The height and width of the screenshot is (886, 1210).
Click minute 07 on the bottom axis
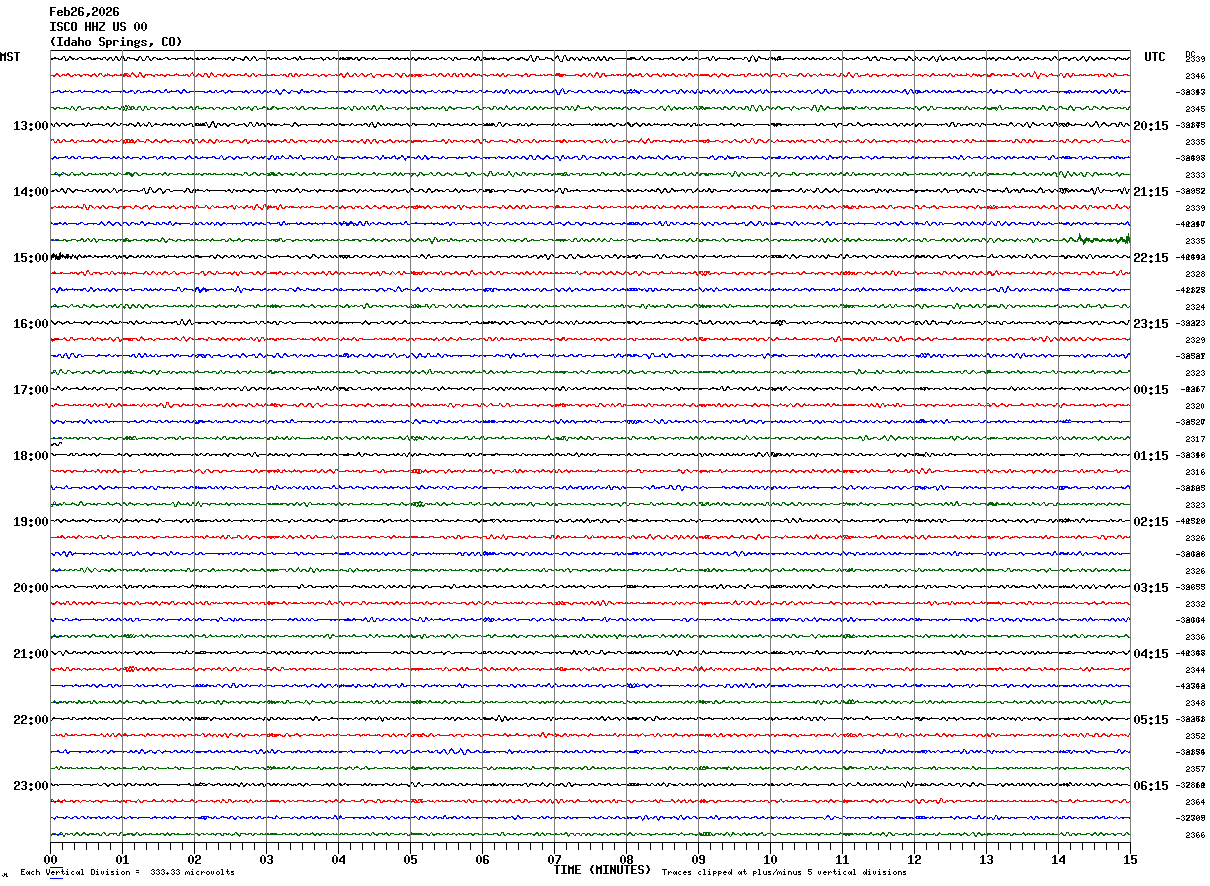pyautogui.click(x=554, y=859)
